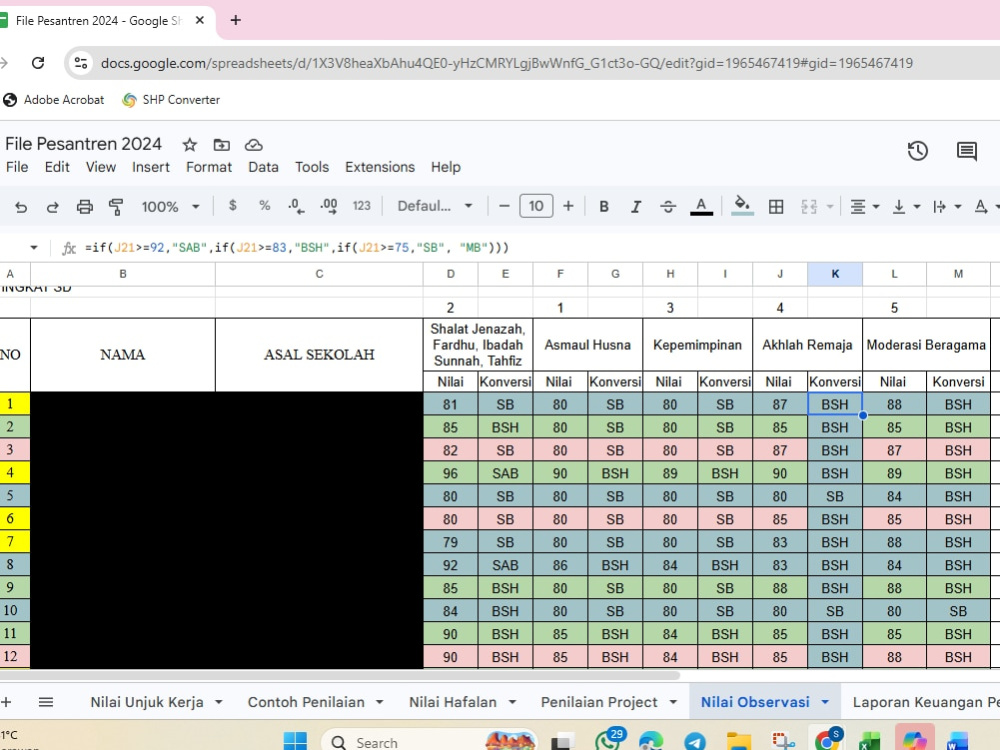This screenshot has height=750, width=1000.
Task: Click the Move to folder icon
Action: [221, 145]
